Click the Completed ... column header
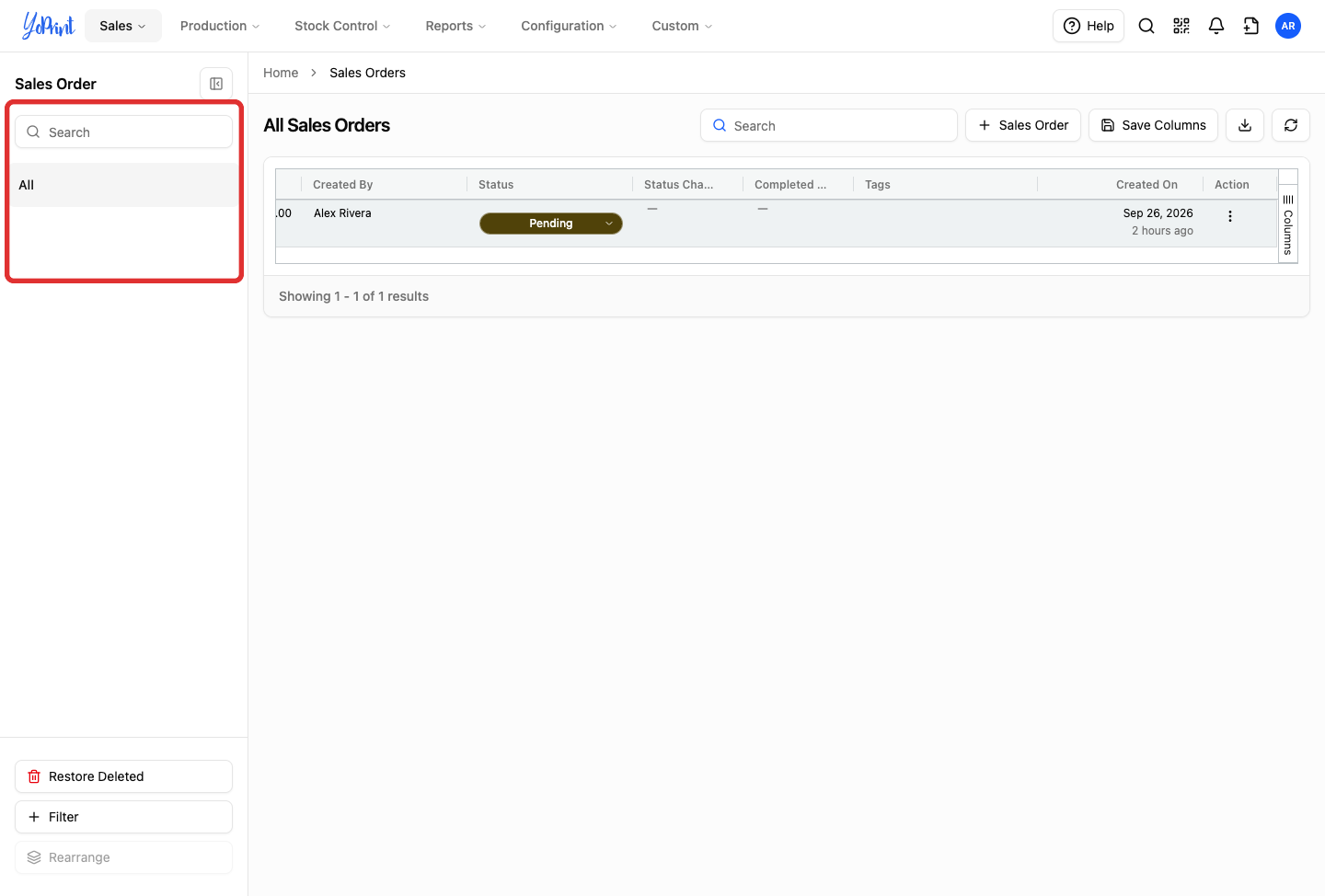Viewport: 1325px width, 896px height. [x=790, y=185]
